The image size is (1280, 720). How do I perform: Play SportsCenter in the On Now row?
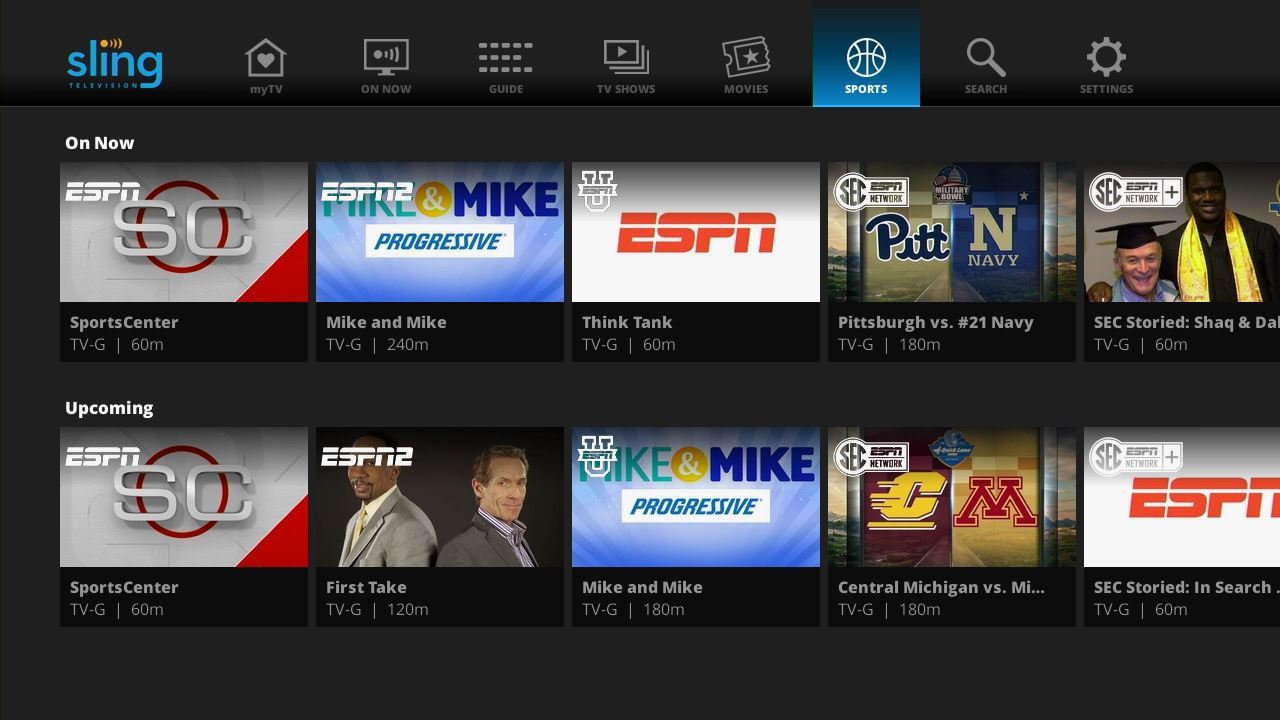click(184, 232)
